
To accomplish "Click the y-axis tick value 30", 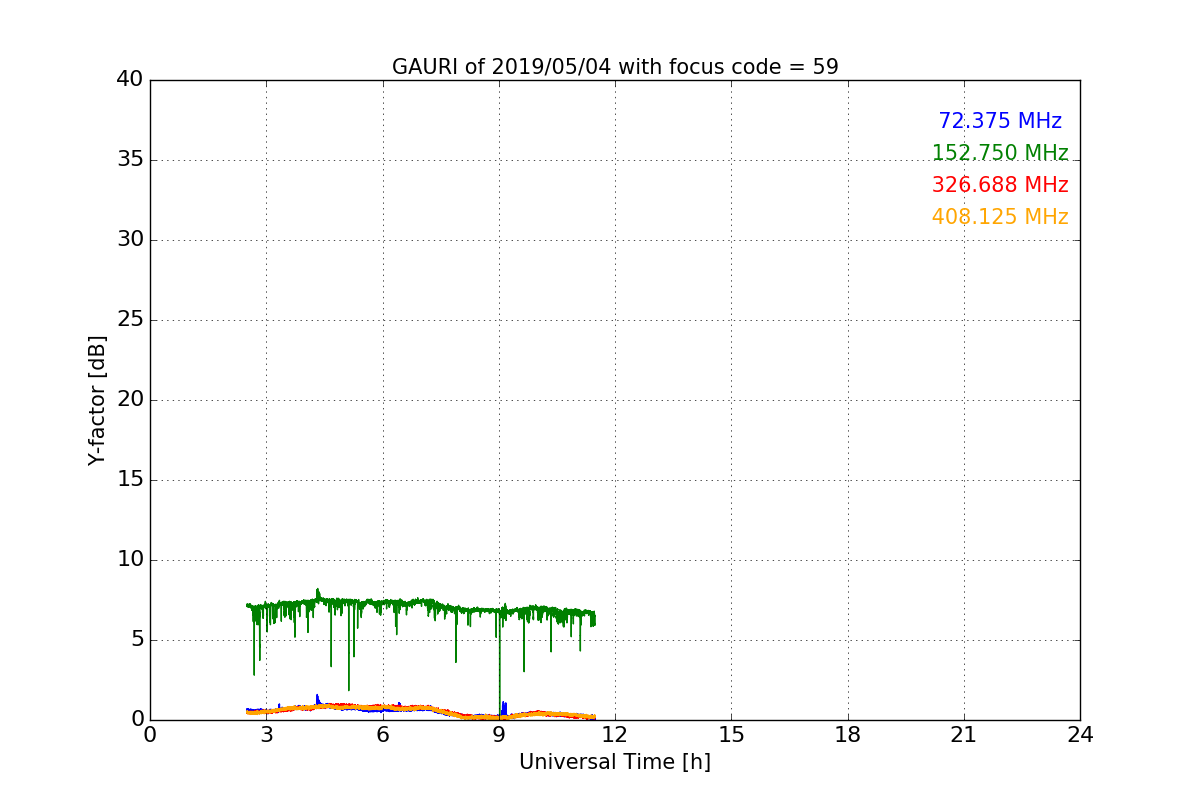I will [130, 240].
